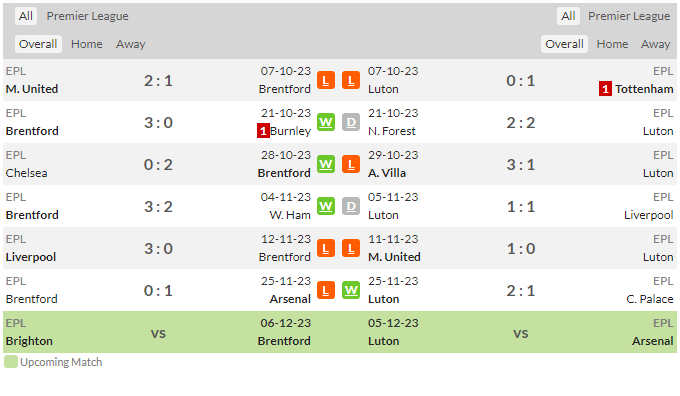Click the gray D badge for Luton vs Liverpool
The height and width of the screenshot is (396, 680).
[x=351, y=206]
